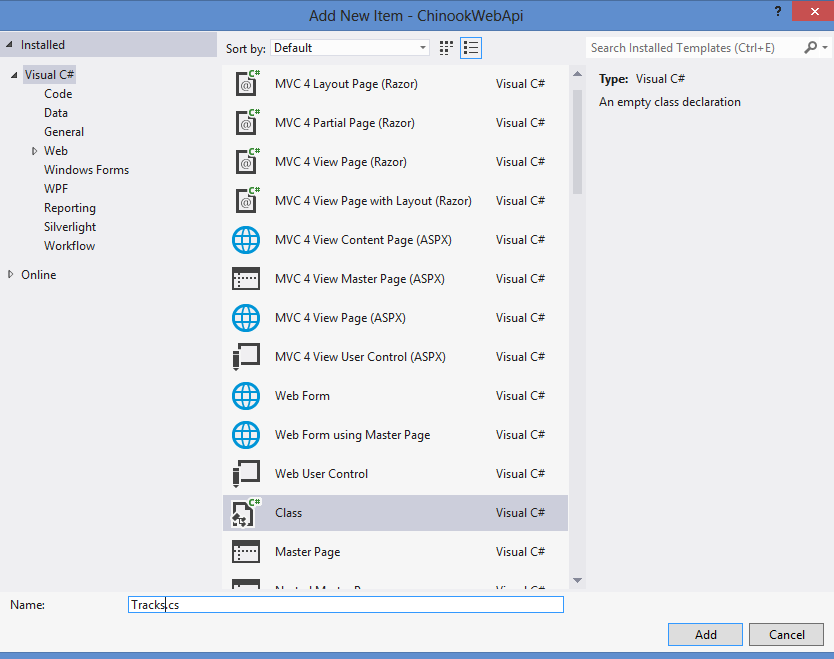834x659 pixels.
Task: Select the WPF category
Action: coord(56,189)
